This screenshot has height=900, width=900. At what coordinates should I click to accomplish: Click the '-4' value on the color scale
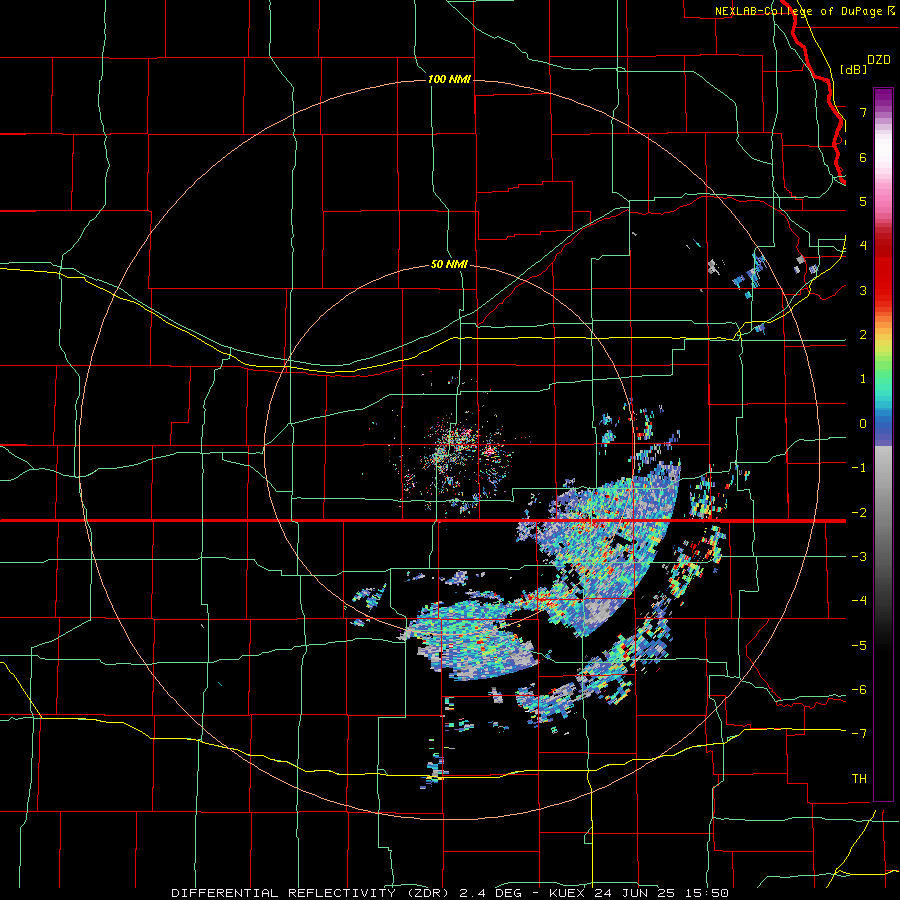859,601
